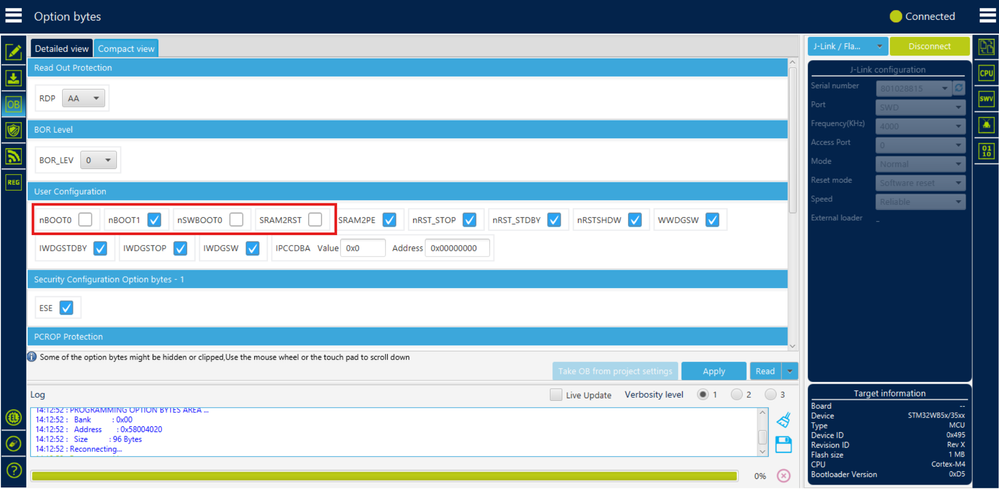This screenshot has height=489, width=999.
Task: Collapse the BOR Level section header
Action: point(407,129)
